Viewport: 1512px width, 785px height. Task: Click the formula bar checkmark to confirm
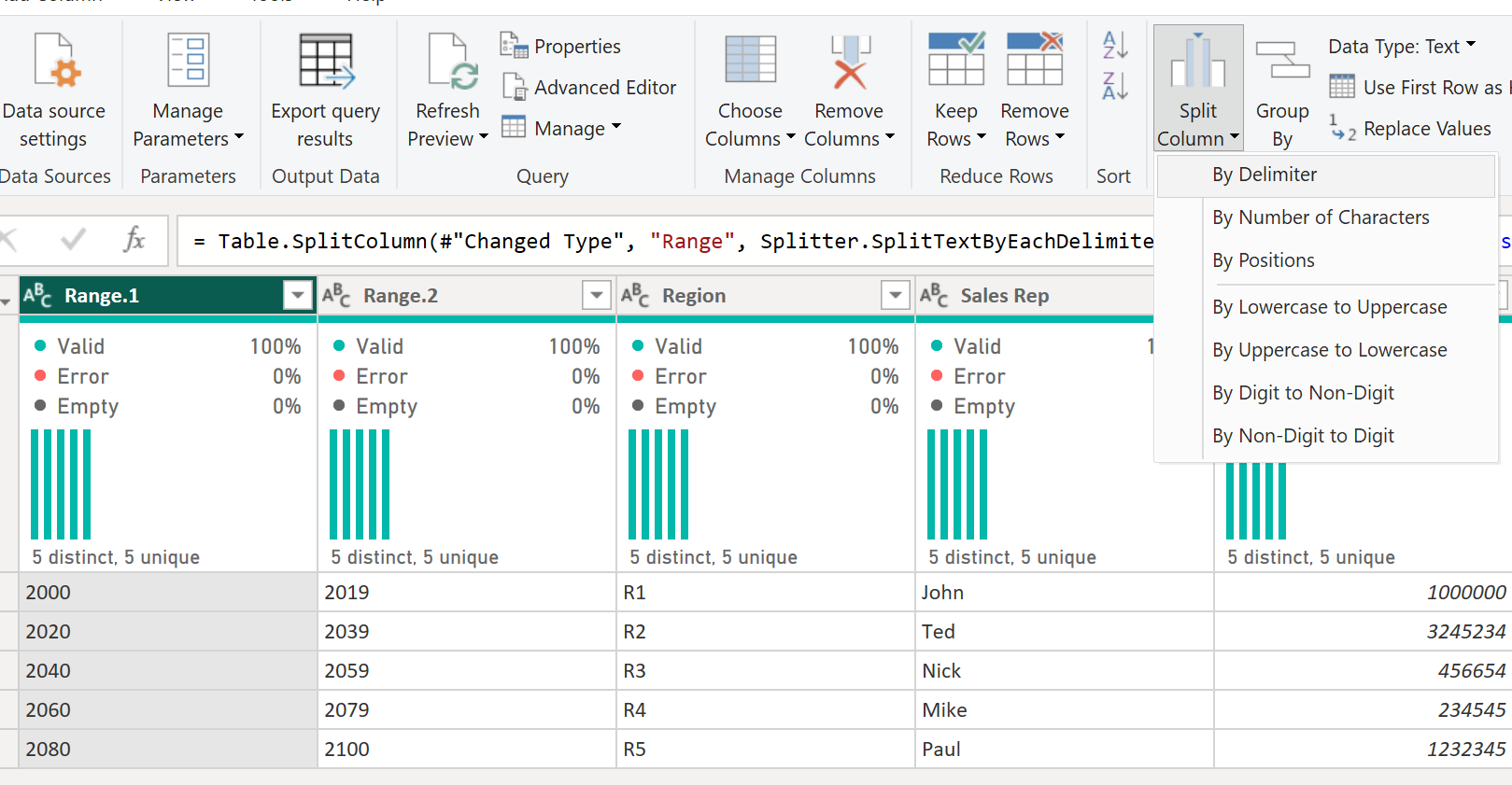(x=73, y=241)
